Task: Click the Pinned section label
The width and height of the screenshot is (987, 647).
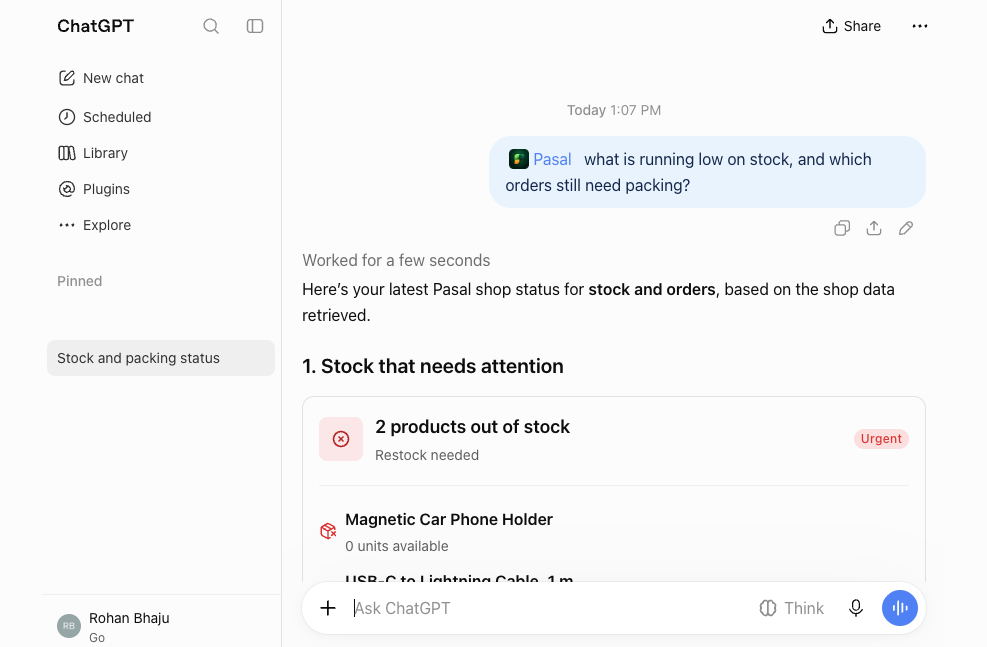Action: coord(79,281)
